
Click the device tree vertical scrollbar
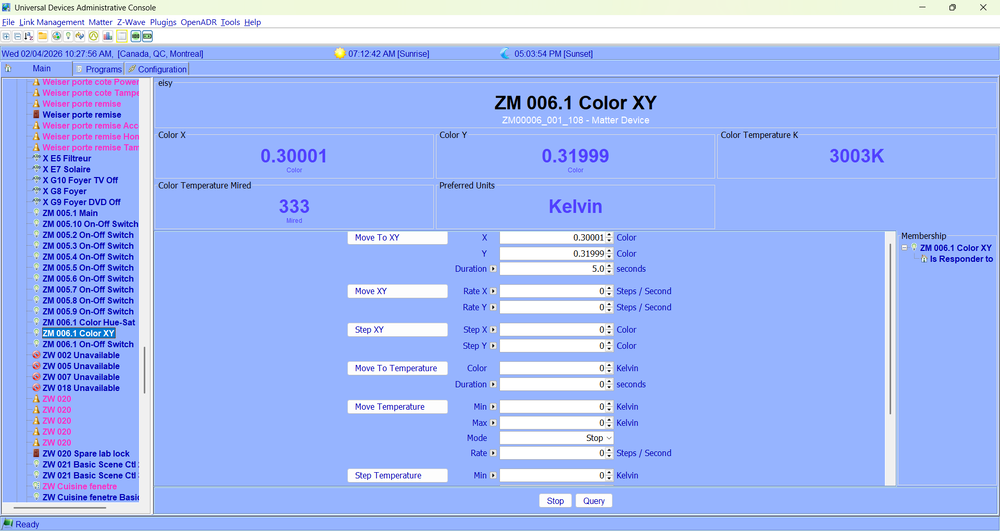click(145, 370)
